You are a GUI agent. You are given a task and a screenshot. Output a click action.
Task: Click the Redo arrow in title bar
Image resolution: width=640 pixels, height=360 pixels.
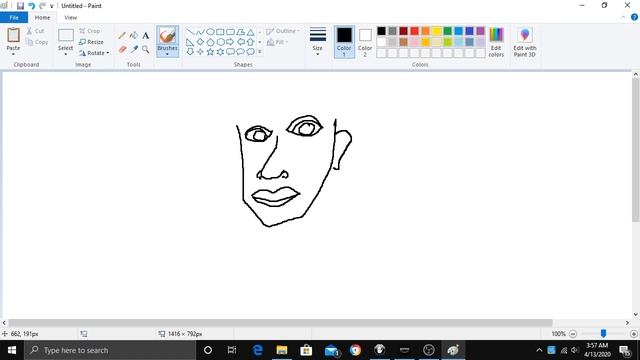click(x=42, y=6)
